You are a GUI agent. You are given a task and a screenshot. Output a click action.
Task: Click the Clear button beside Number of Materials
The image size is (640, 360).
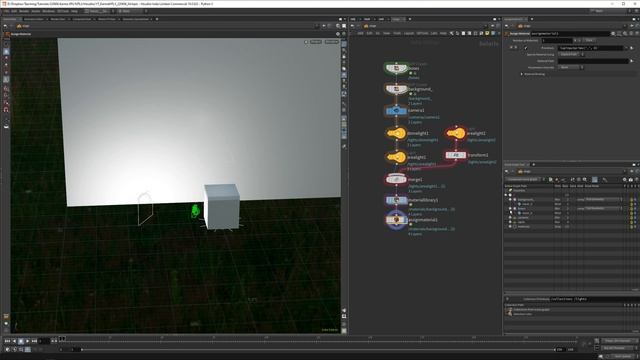pyautogui.click(x=589, y=40)
